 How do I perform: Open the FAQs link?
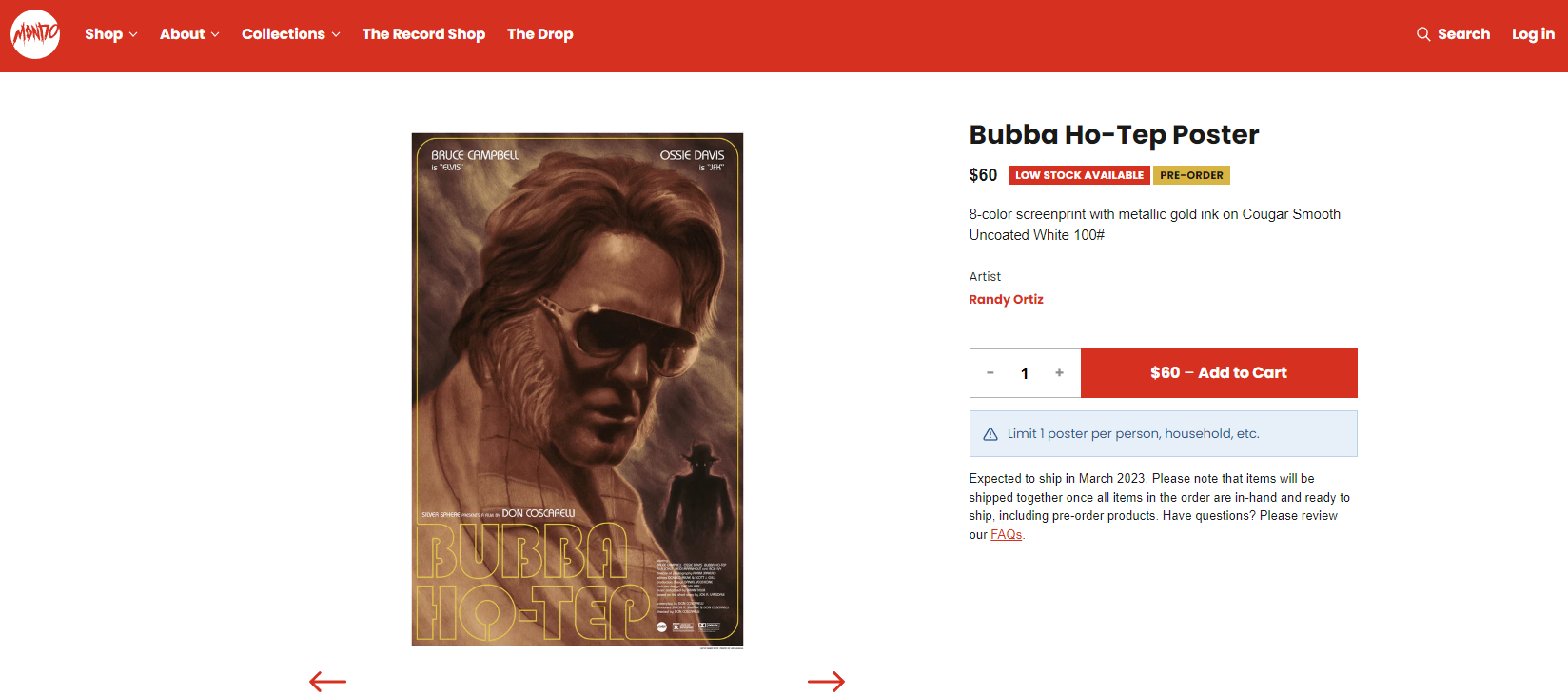coord(1006,534)
